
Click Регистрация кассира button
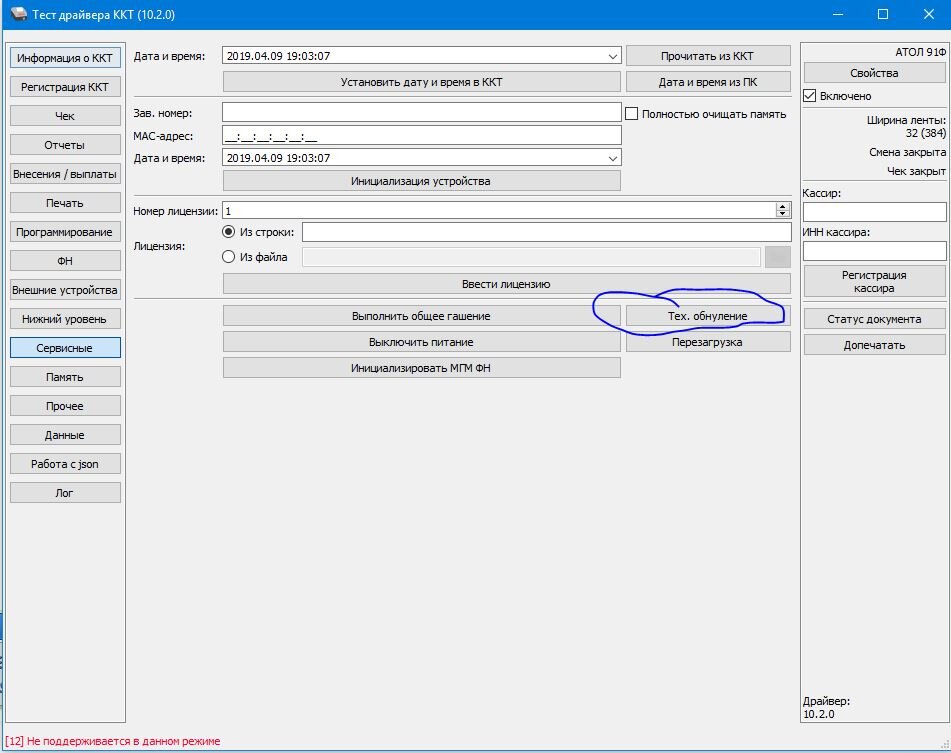(x=874, y=281)
